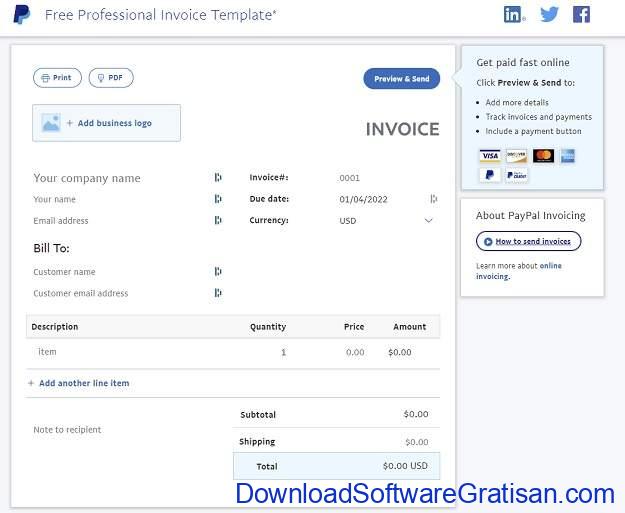
Task: Click the Include a payment button bullet
Action: [x=533, y=131]
